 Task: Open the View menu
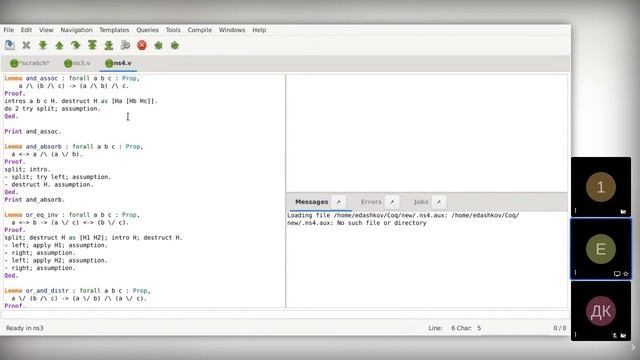click(46, 30)
